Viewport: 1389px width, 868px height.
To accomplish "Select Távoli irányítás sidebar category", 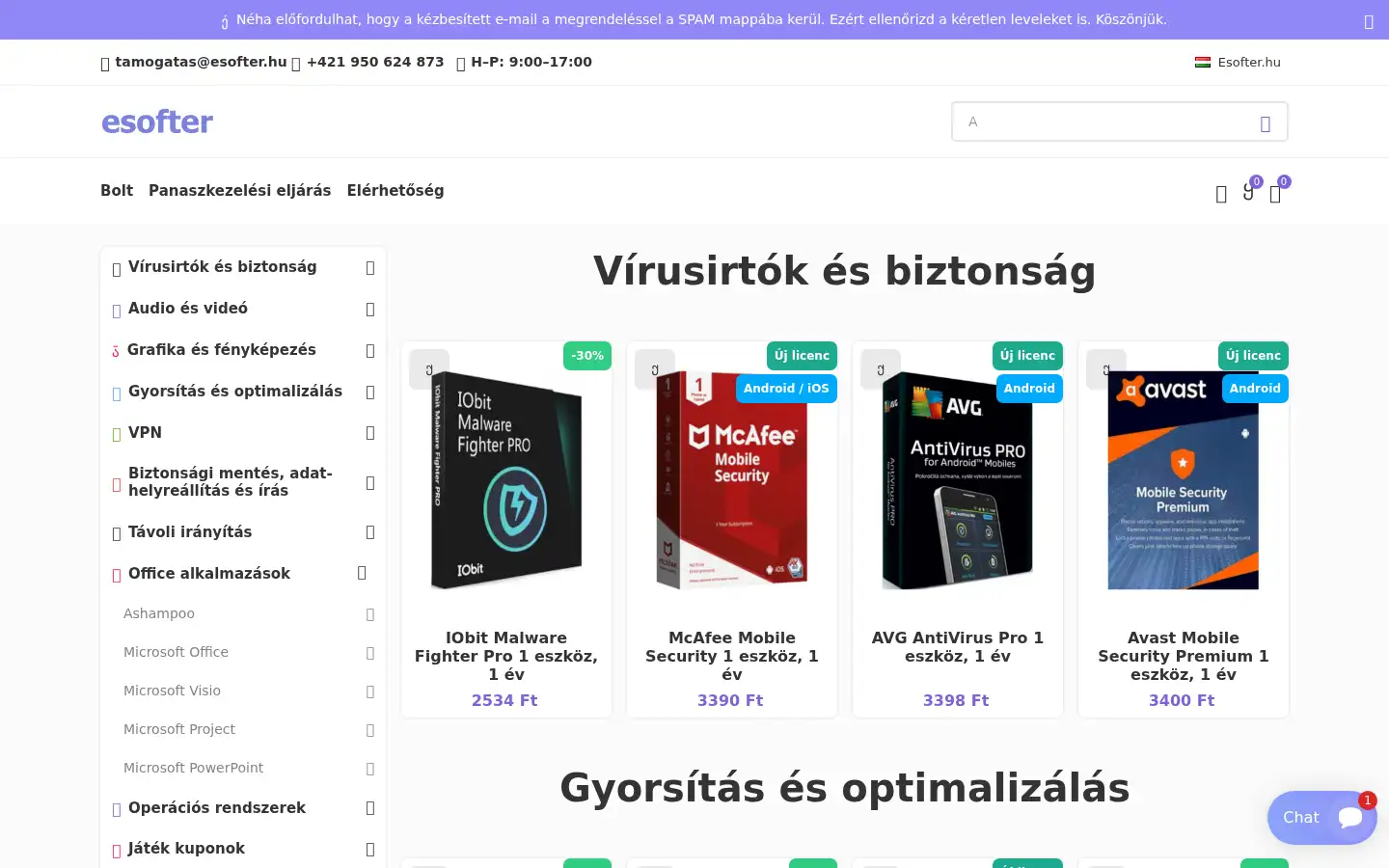I will 190,531.
